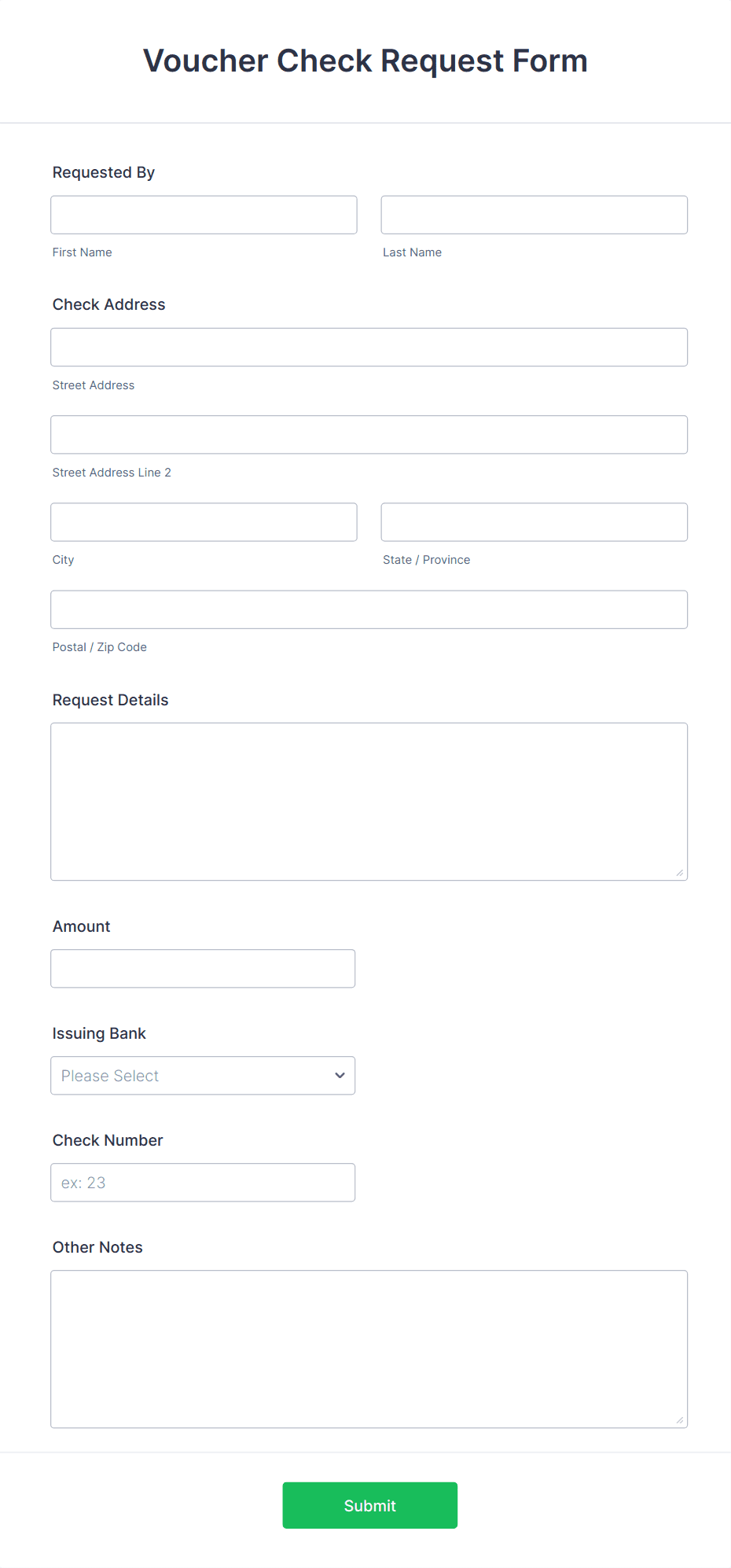The image size is (731, 1568).
Task: Click the Postal / Zip Code field
Action: click(x=369, y=609)
